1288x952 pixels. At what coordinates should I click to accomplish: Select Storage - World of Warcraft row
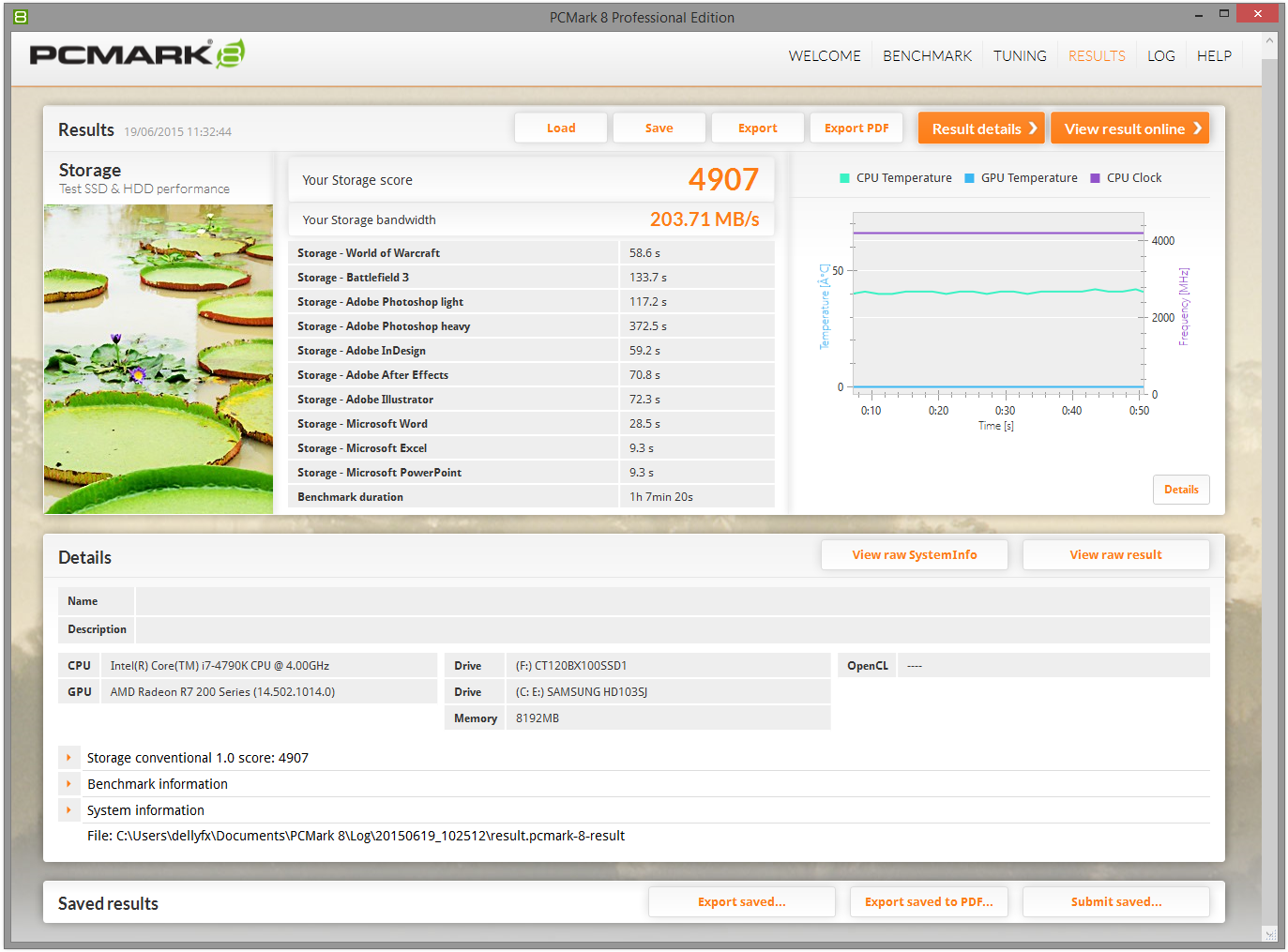click(531, 253)
